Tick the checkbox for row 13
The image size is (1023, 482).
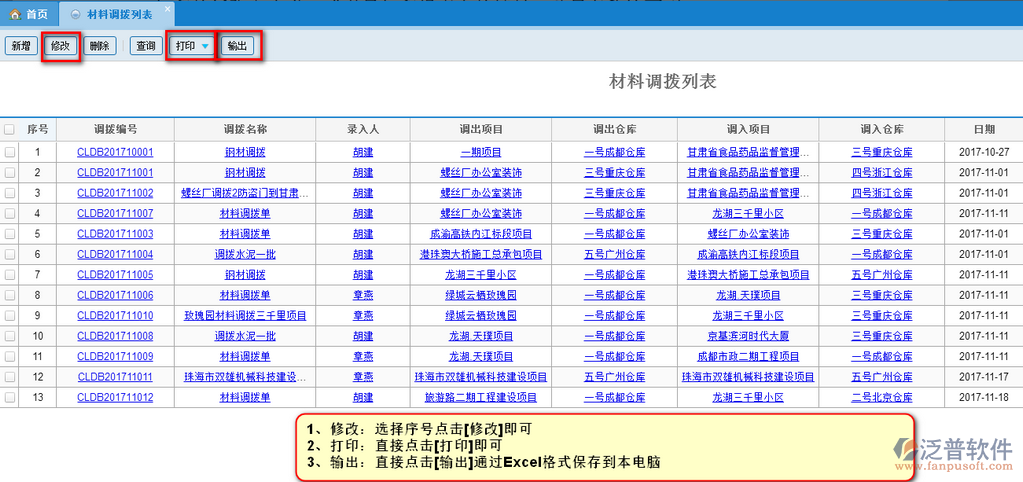point(10,398)
